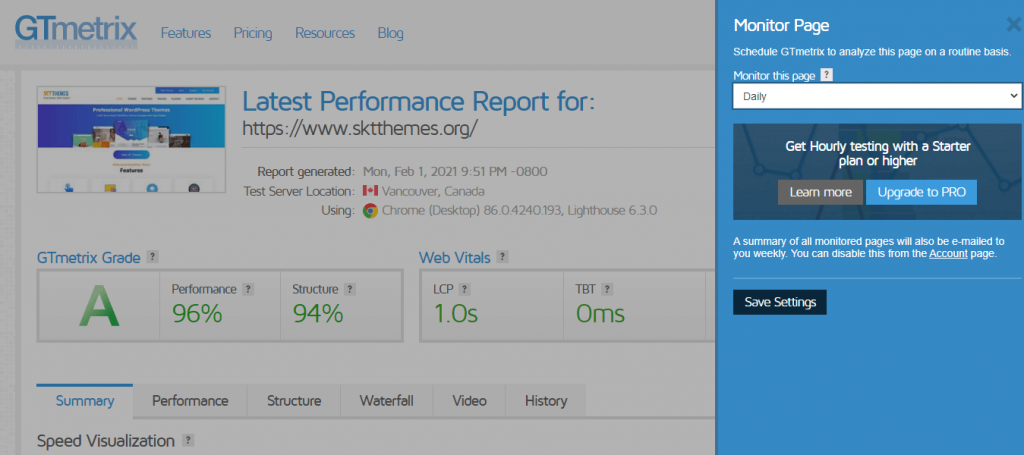Click the Monitor Page heading
Viewport: 1024px width, 455px height.
(781, 25)
